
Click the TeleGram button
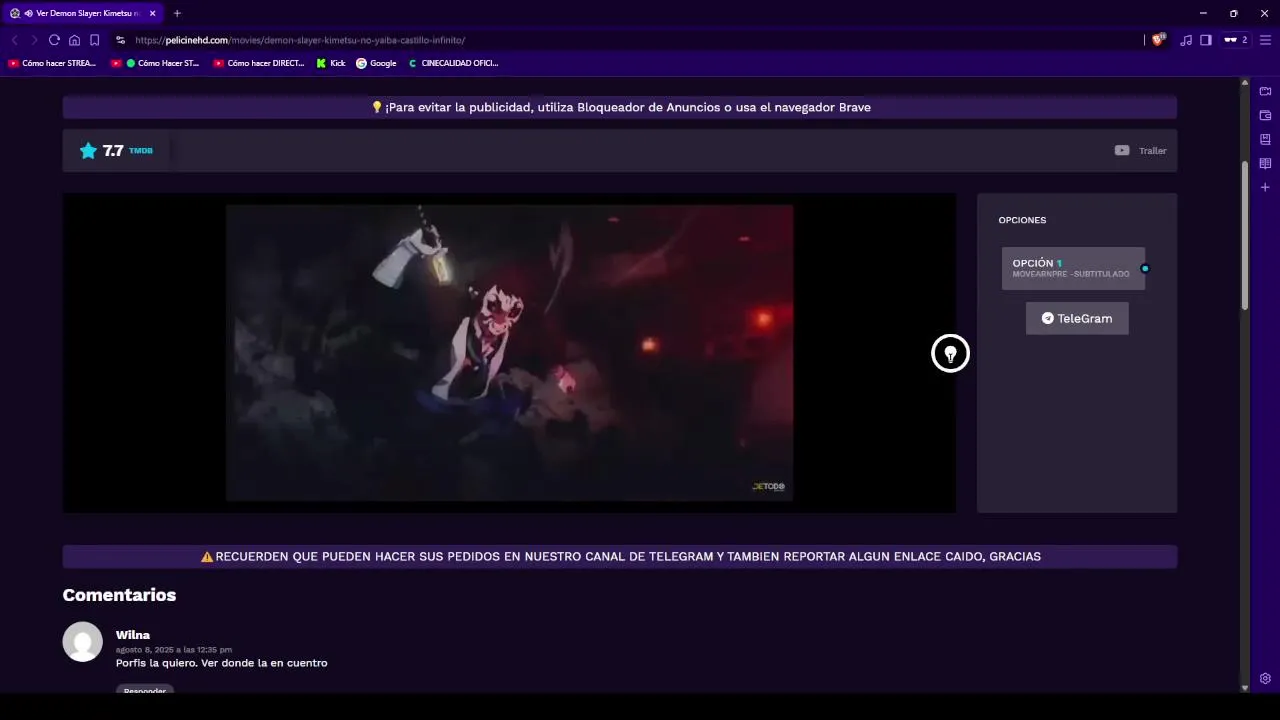[1077, 318]
